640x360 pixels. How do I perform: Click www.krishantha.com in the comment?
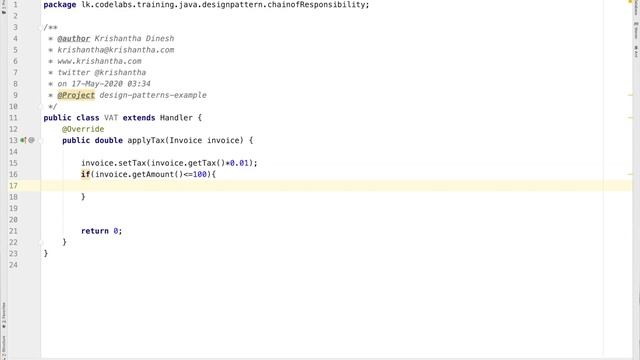[x=99, y=61]
